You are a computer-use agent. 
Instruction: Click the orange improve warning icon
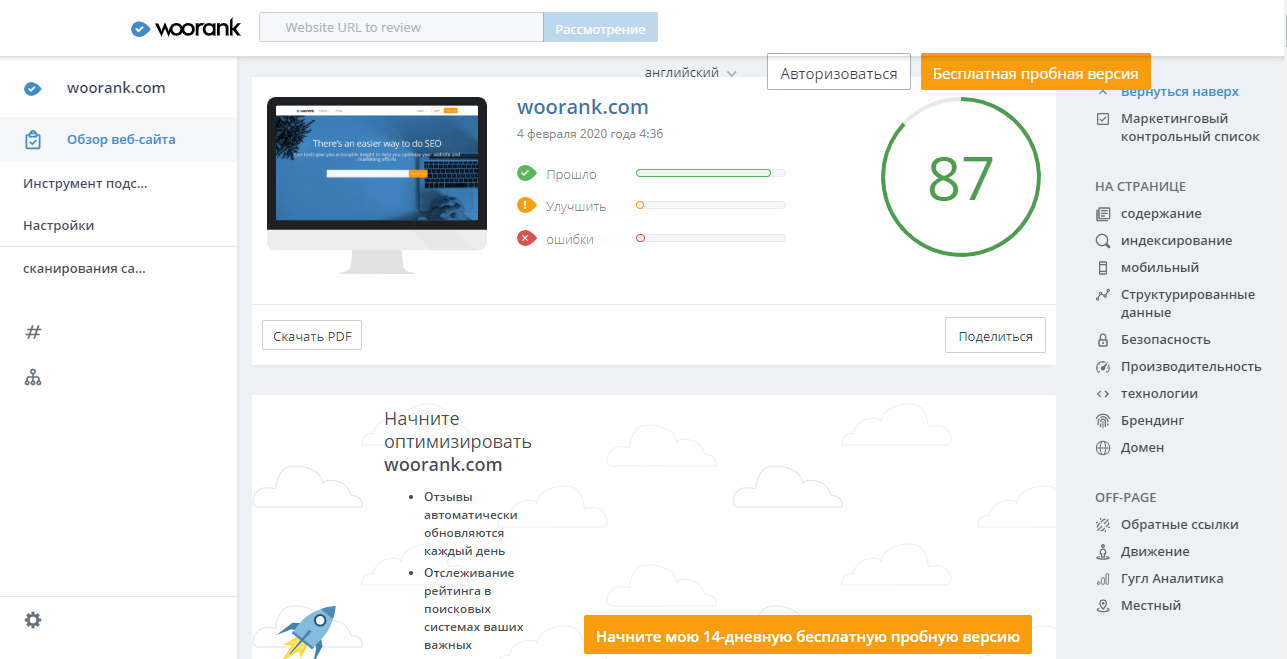pos(526,206)
